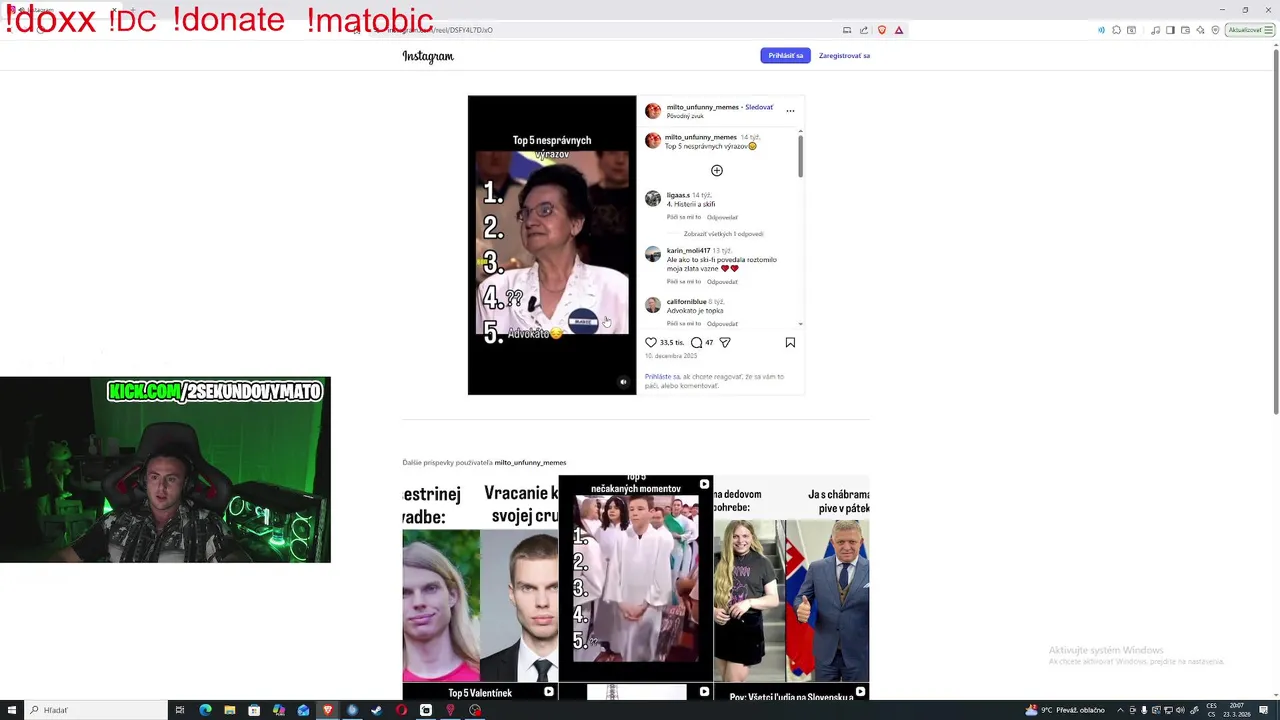Image resolution: width=1280 pixels, height=720 pixels.
Task: Click the Aktualizovať browser update button
Action: click(x=1245, y=30)
